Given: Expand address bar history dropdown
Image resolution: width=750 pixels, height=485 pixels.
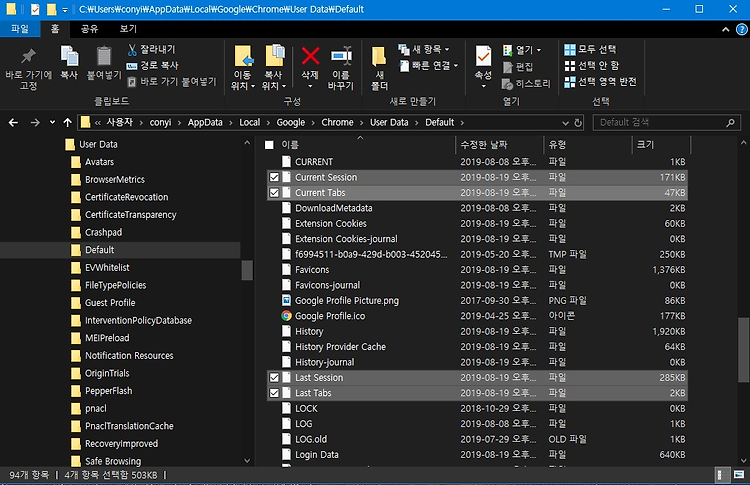Looking at the screenshot, I should tap(565, 123).
